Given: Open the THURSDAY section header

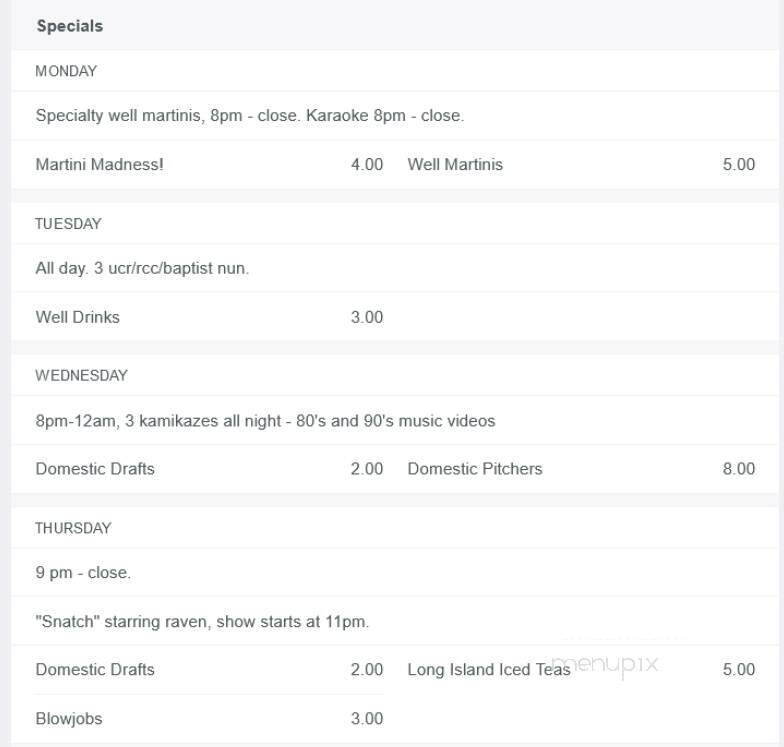Looking at the screenshot, I should point(73,528).
